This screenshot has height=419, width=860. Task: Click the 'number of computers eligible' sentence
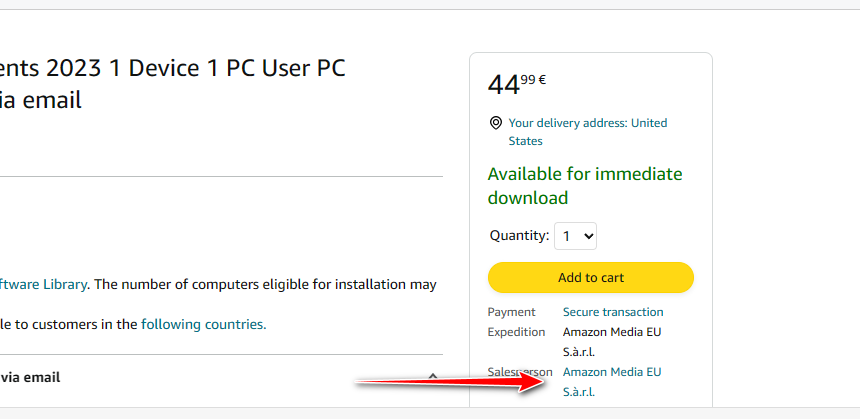coord(263,285)
